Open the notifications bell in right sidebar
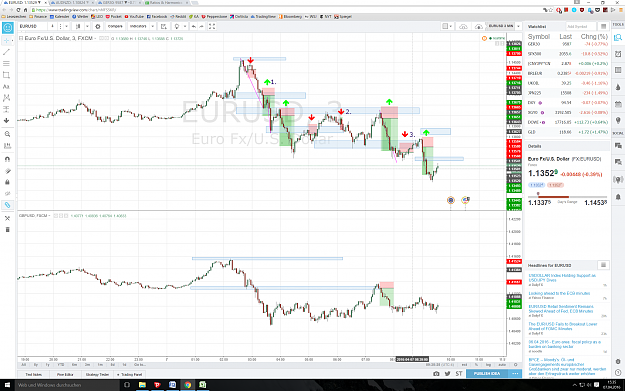This screenshot has width=625, height=391. tap(618, 197)
